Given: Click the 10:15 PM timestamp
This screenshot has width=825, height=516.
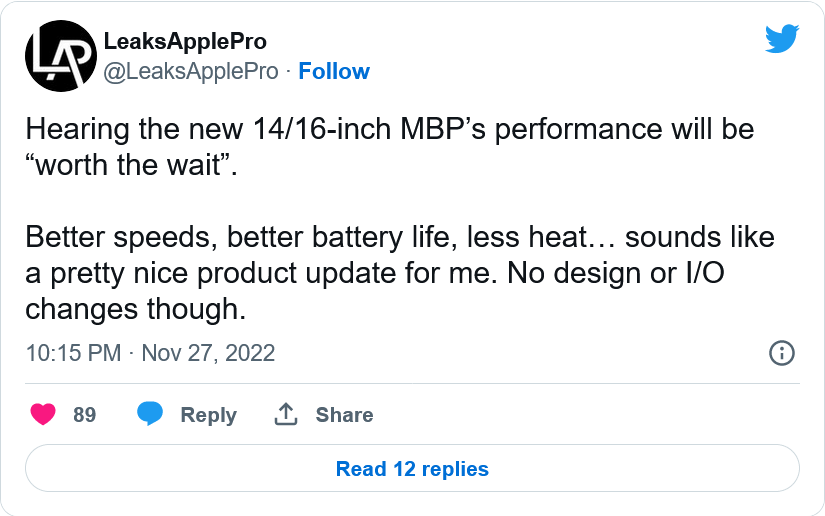Looking at the screenshot, I should [73, 353].
